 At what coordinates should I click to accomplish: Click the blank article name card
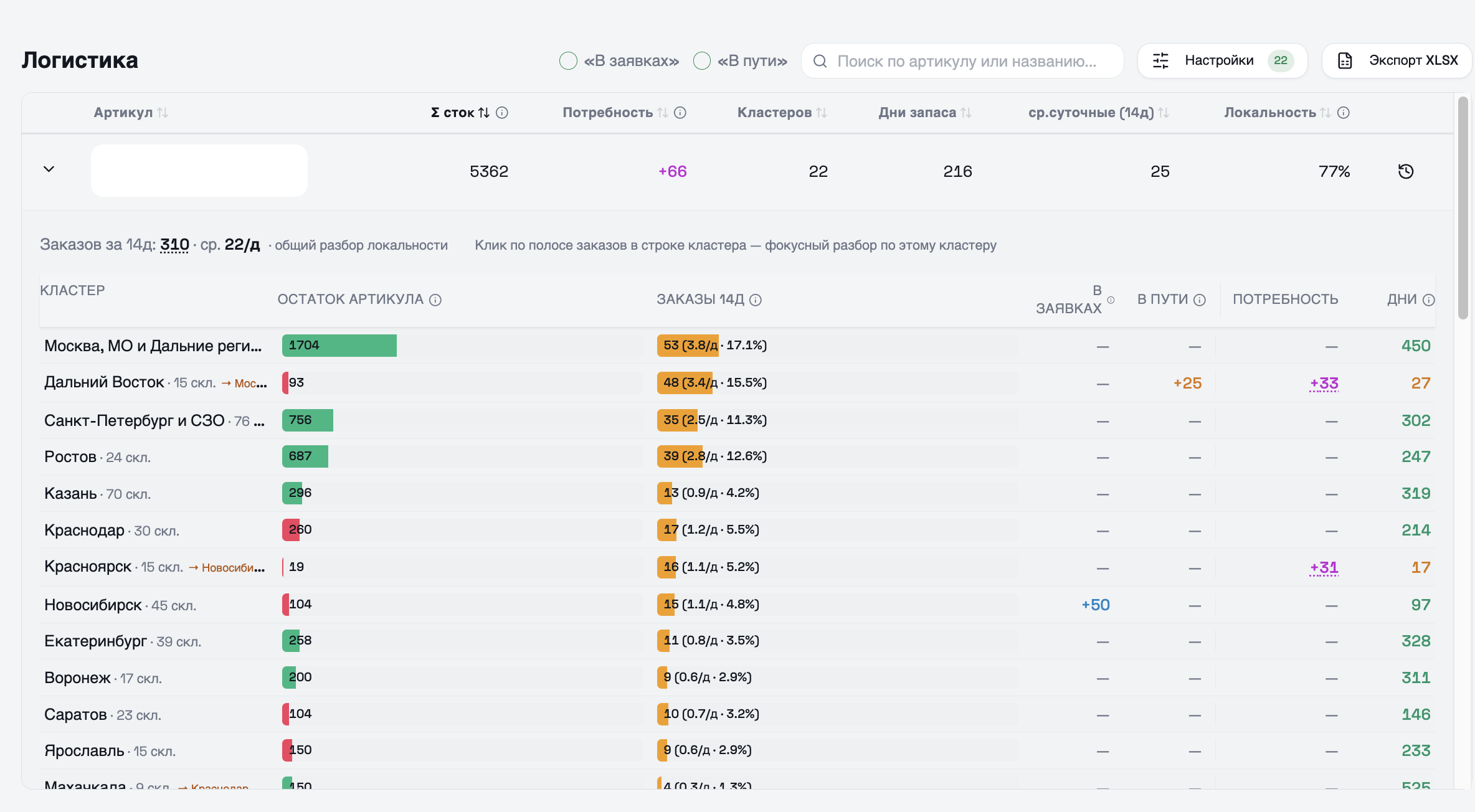pos(199,171)
